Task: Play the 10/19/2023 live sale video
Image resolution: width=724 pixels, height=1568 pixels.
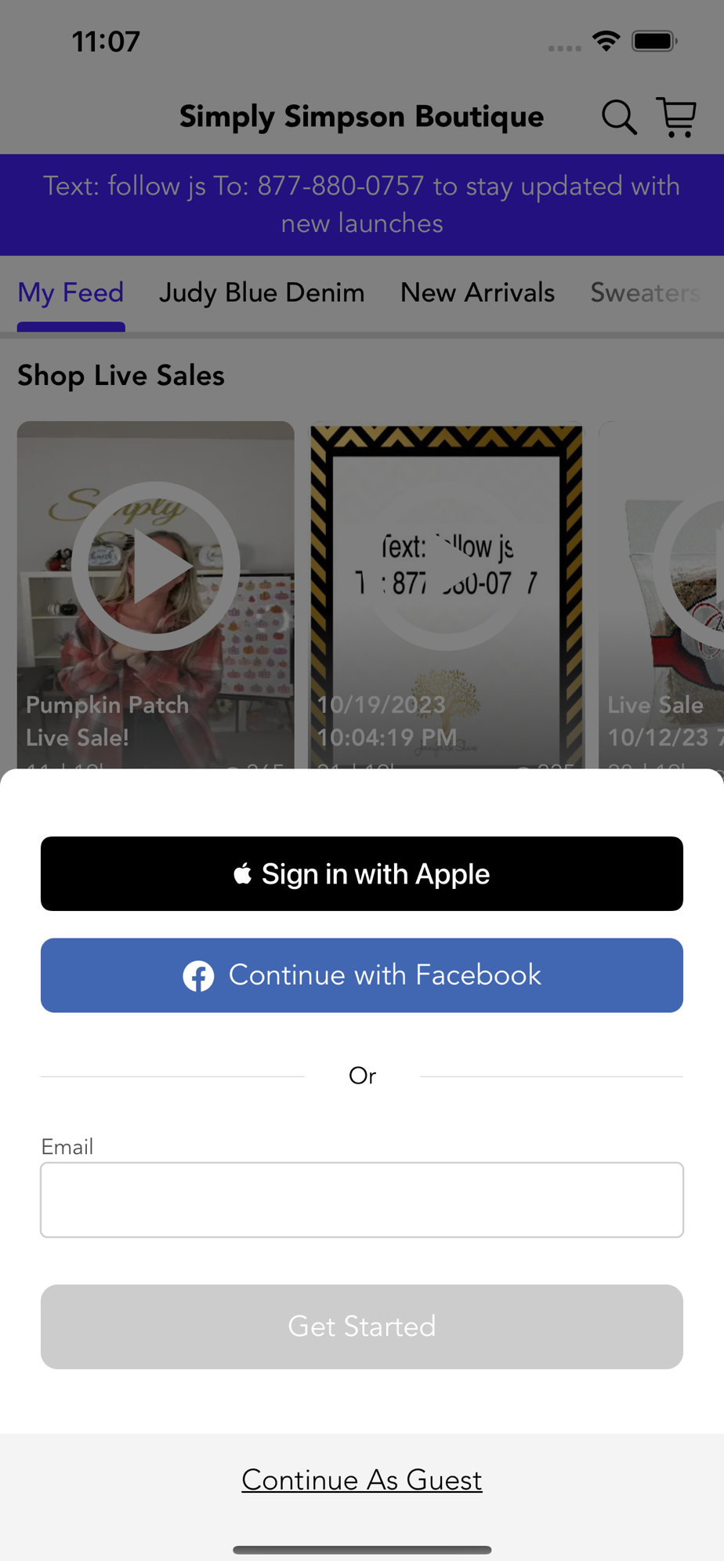Action: point(446,566)
